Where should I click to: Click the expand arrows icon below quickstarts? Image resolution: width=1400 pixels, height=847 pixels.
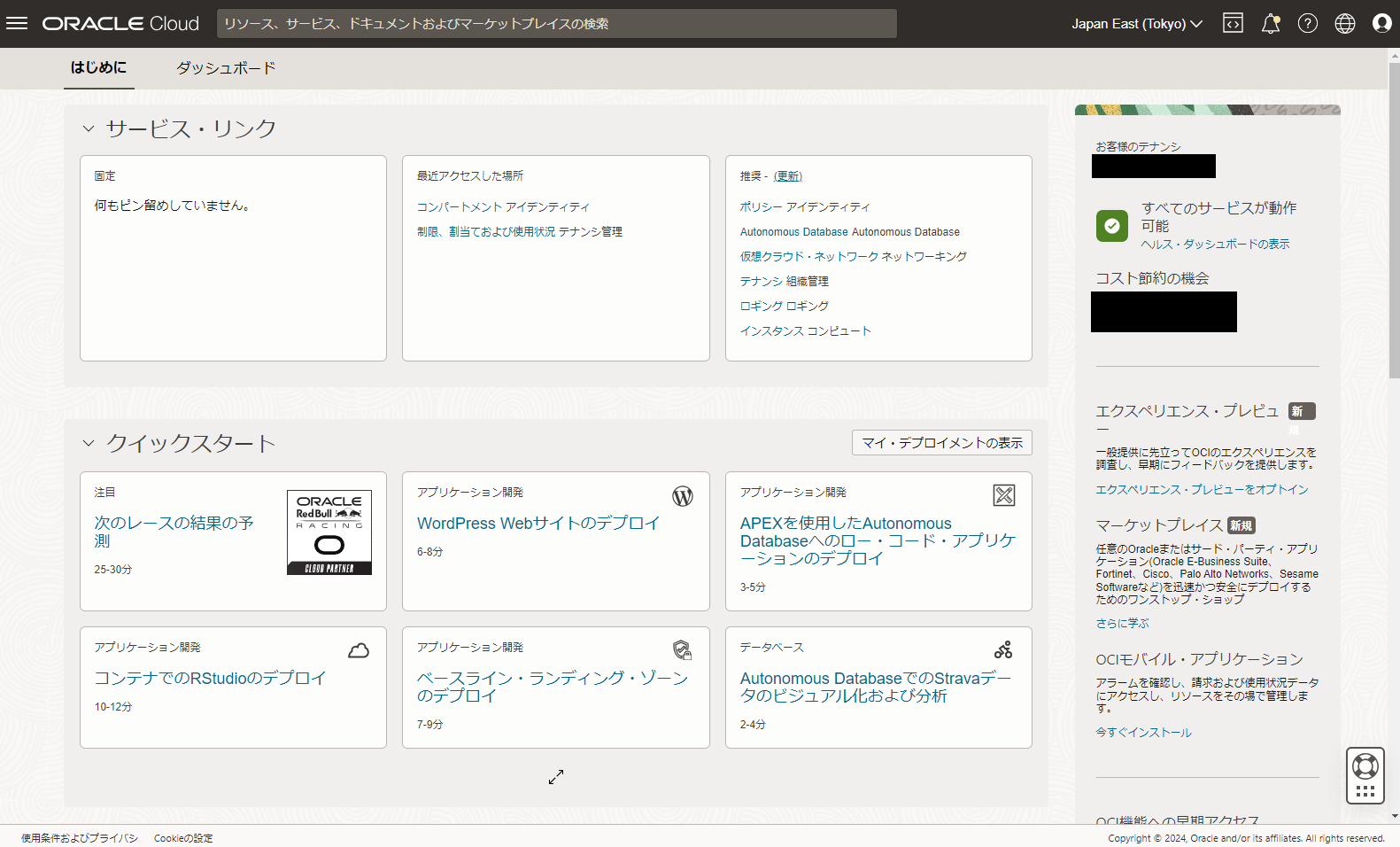point(556,777)
